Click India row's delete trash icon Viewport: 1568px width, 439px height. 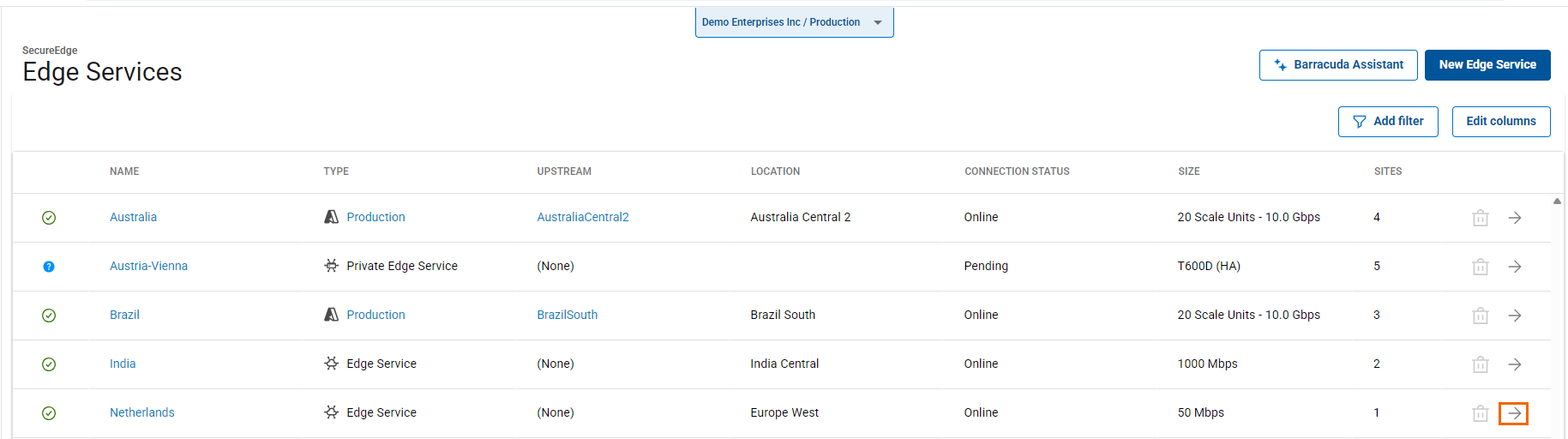coord(1480,364)
